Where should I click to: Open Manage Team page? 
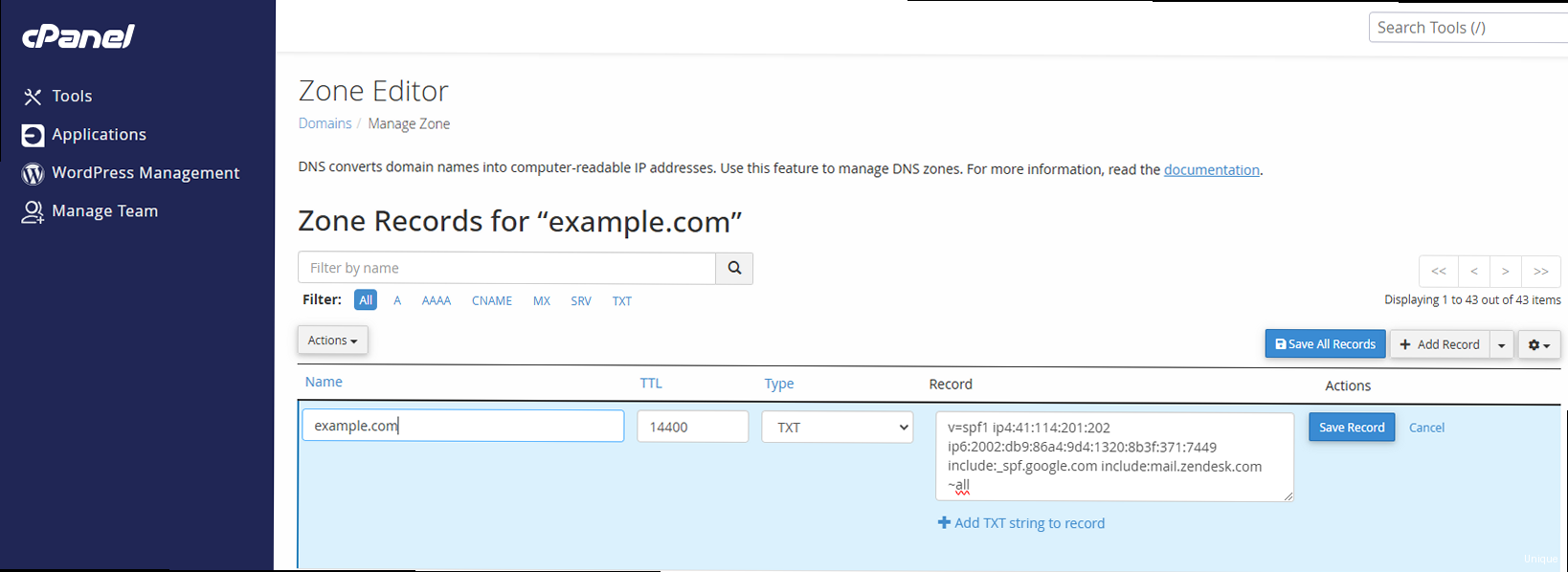pyautogui.click(x=103, y=211)
